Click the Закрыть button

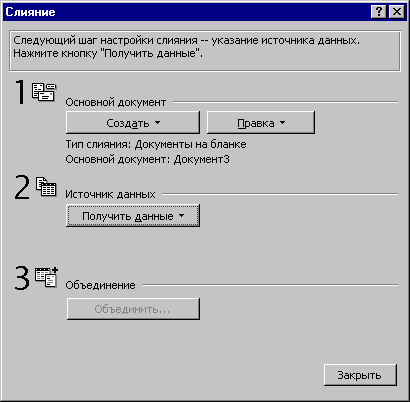(x=360, y=375)
